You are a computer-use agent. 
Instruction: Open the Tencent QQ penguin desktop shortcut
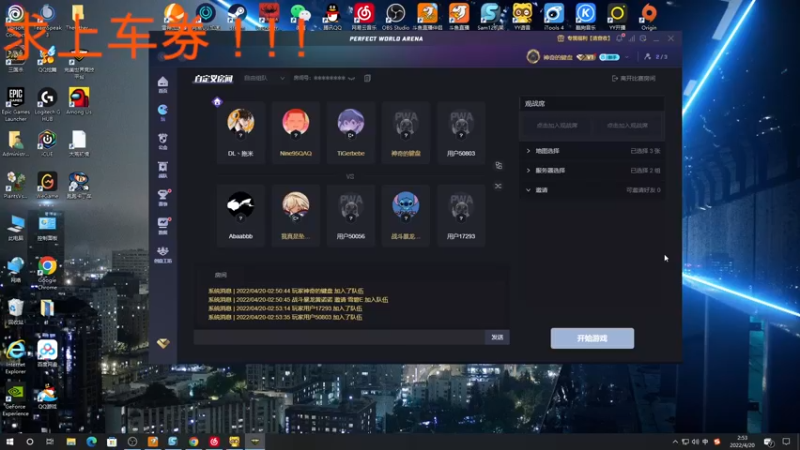[332, 16]
